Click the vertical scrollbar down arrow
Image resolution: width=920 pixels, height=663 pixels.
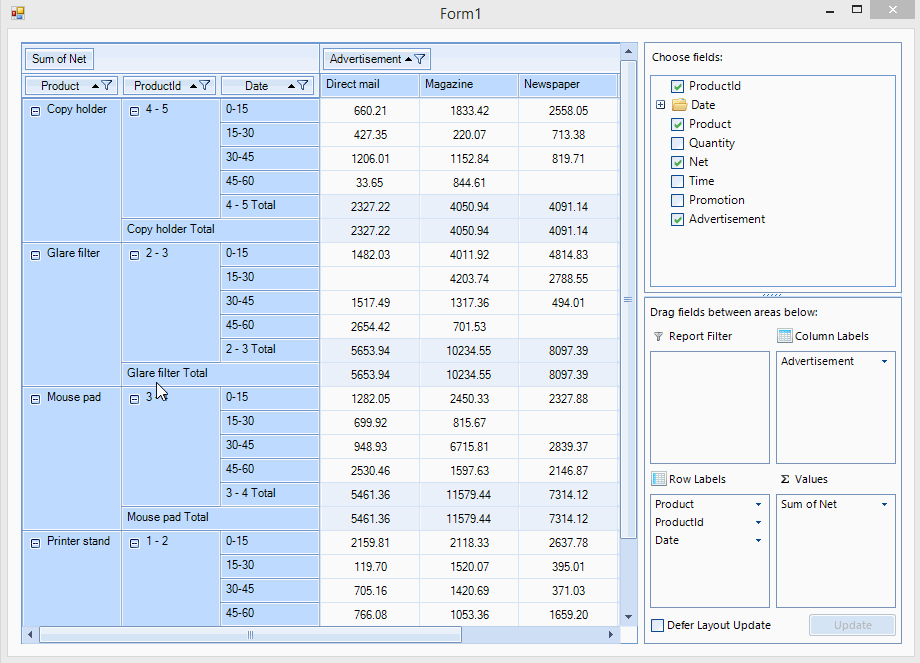(628, 616)
